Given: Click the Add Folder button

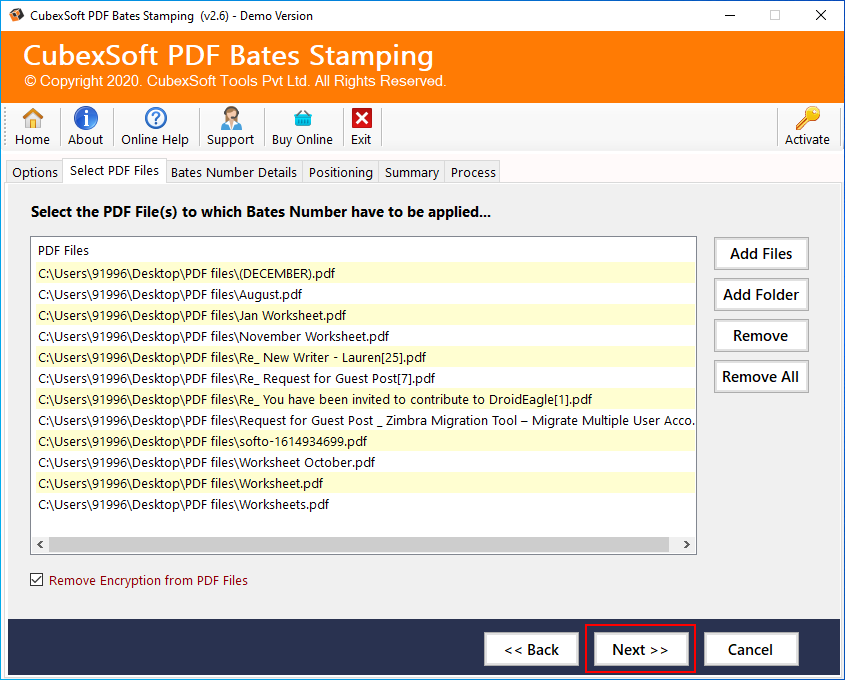Looking at the screenshot, I should (760, 295).
